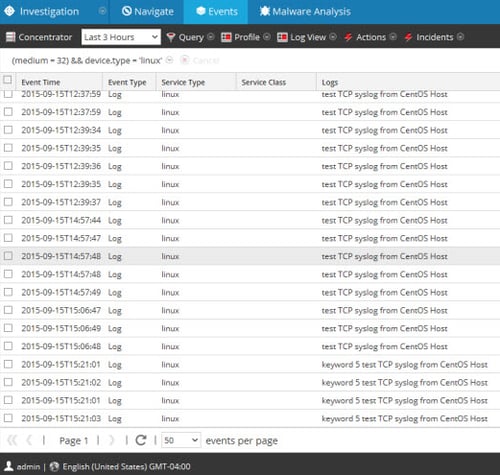
Task: Click the Incidents lightning icon
Action: (x=408, y=37)
